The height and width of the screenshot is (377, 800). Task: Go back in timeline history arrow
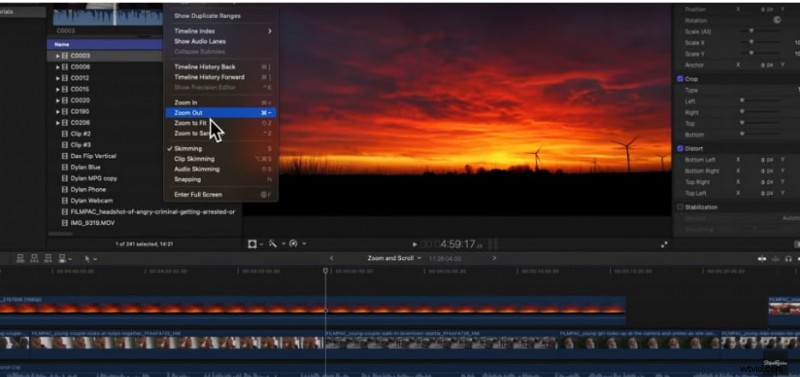(x=332, y=258)
